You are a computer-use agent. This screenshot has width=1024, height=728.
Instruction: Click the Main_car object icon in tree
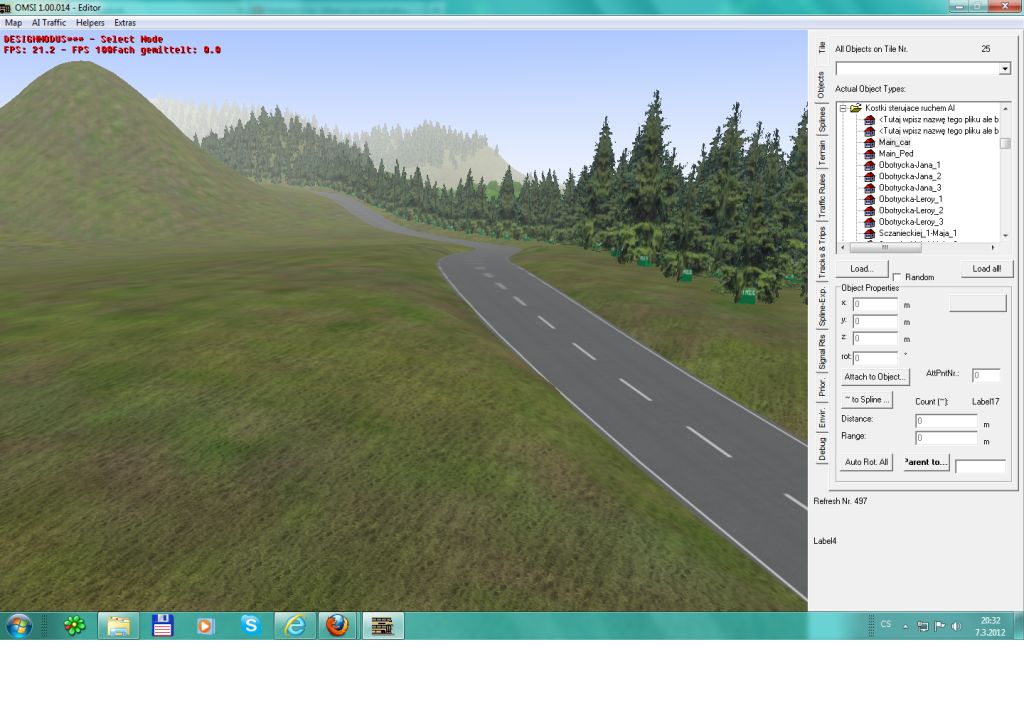click(x=870, y=142)
